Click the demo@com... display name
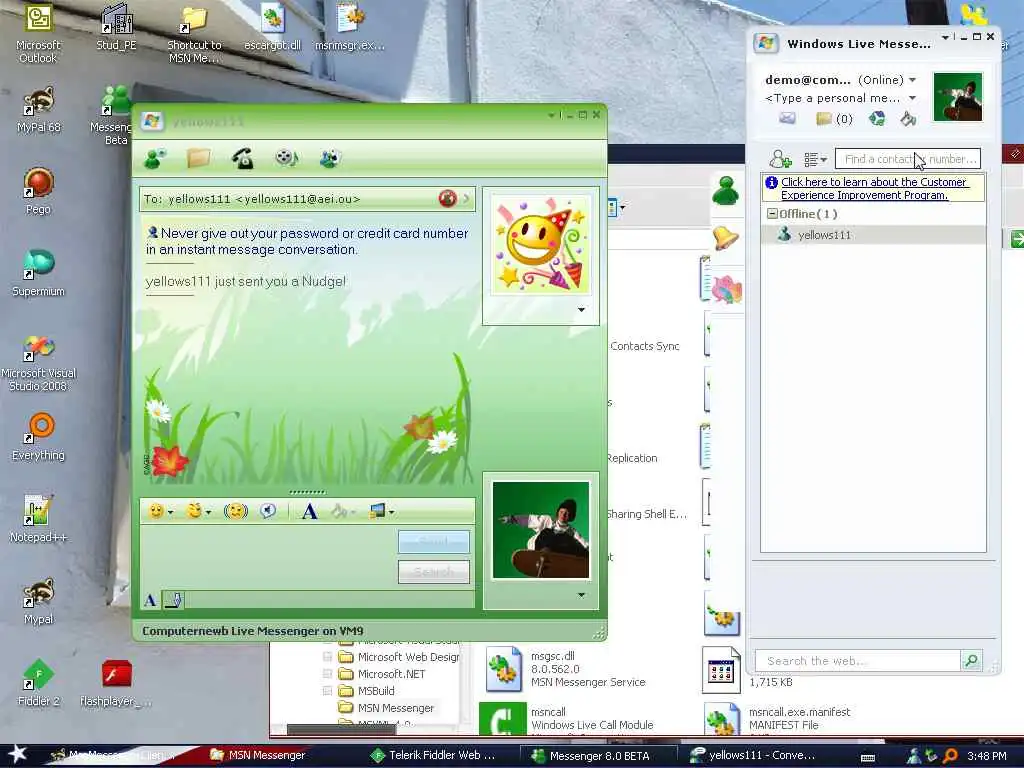Screen dimensions: 1024x768 click(x=808, y=80)
